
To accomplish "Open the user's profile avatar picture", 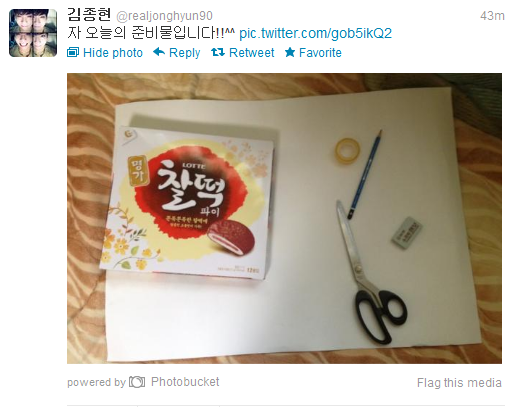I will click(x=33, y=33).
